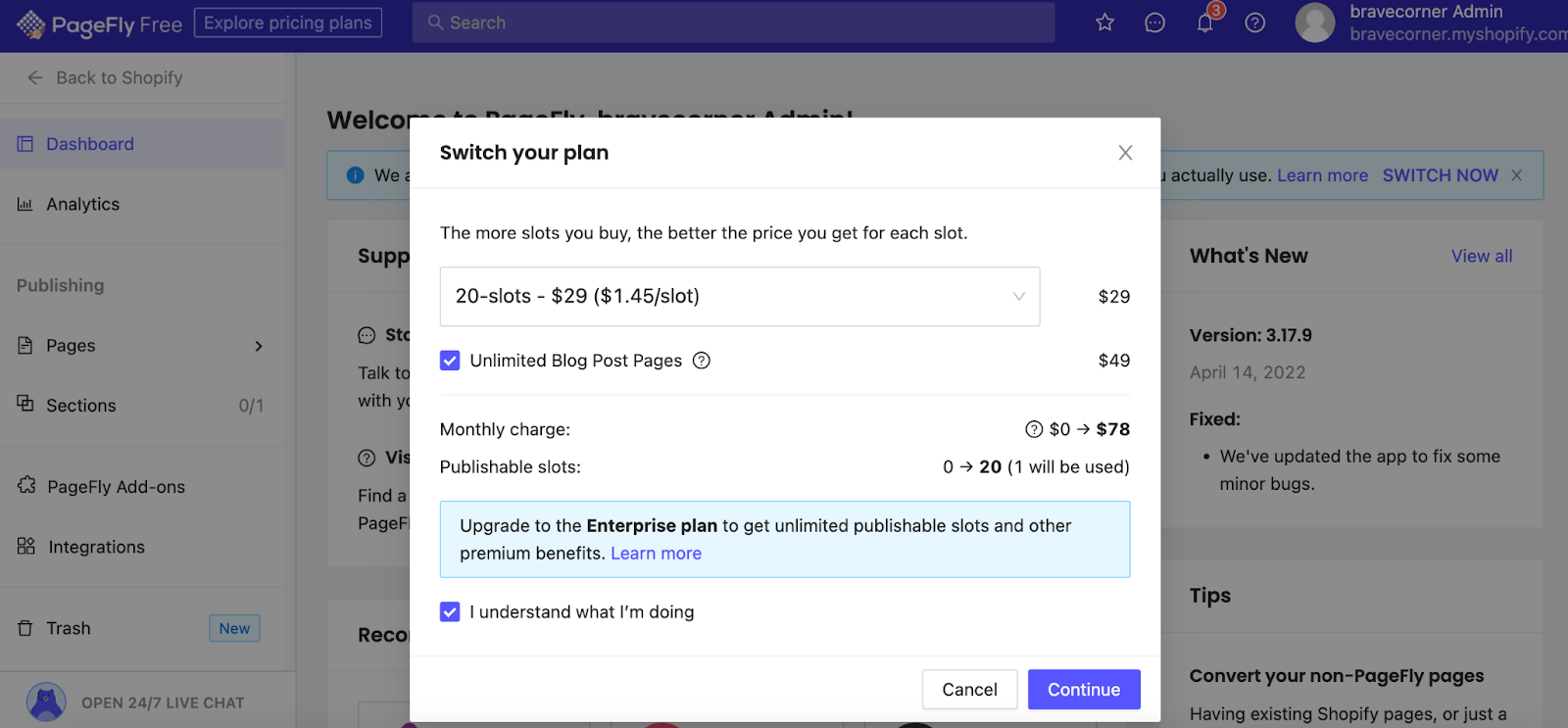Screen dimensions: 1568x728
Task: Open the 20-slots plan dropdown
Action: pyautogui.click(x=740, y=296)
